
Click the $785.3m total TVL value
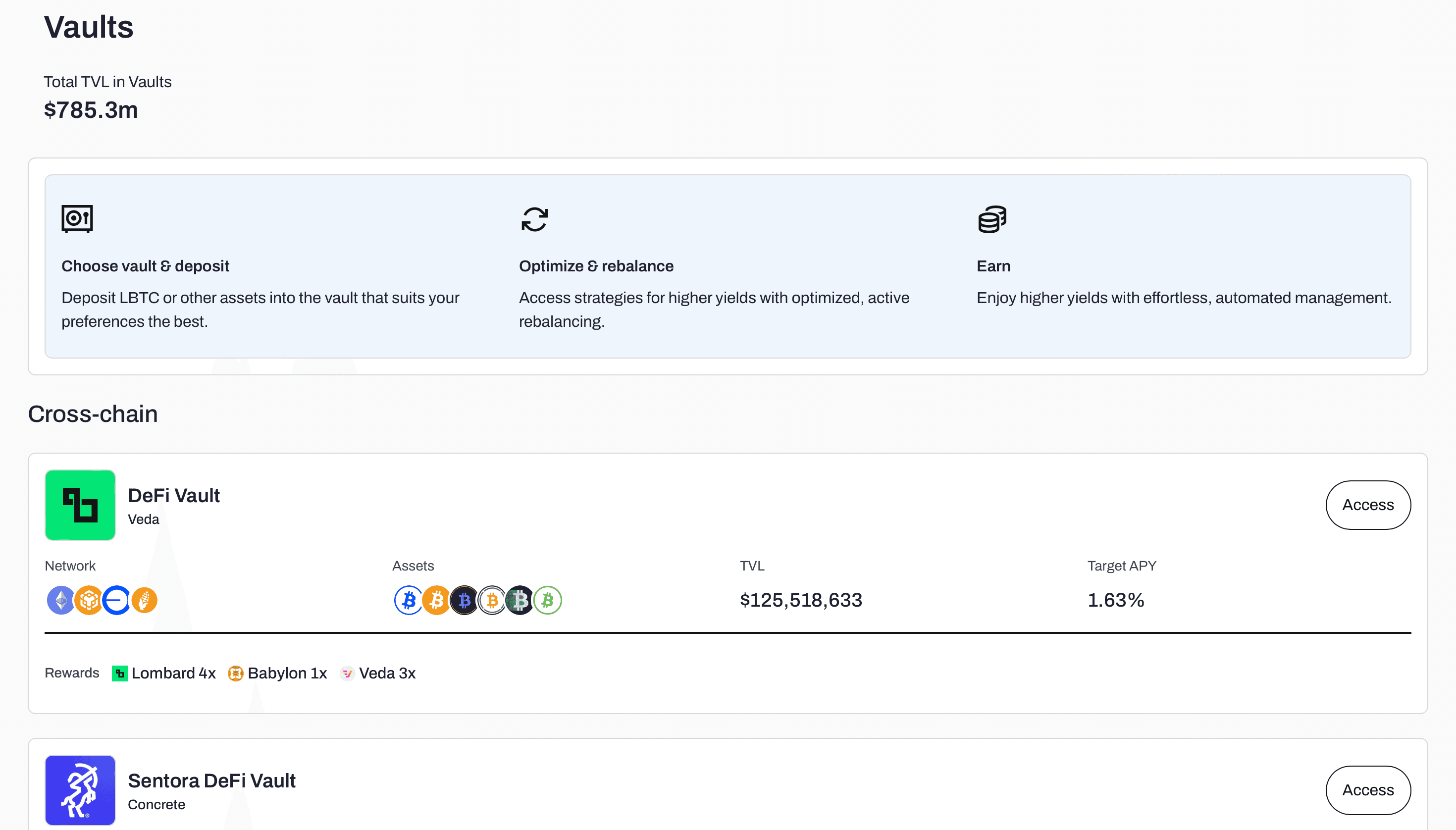point(91,110)
